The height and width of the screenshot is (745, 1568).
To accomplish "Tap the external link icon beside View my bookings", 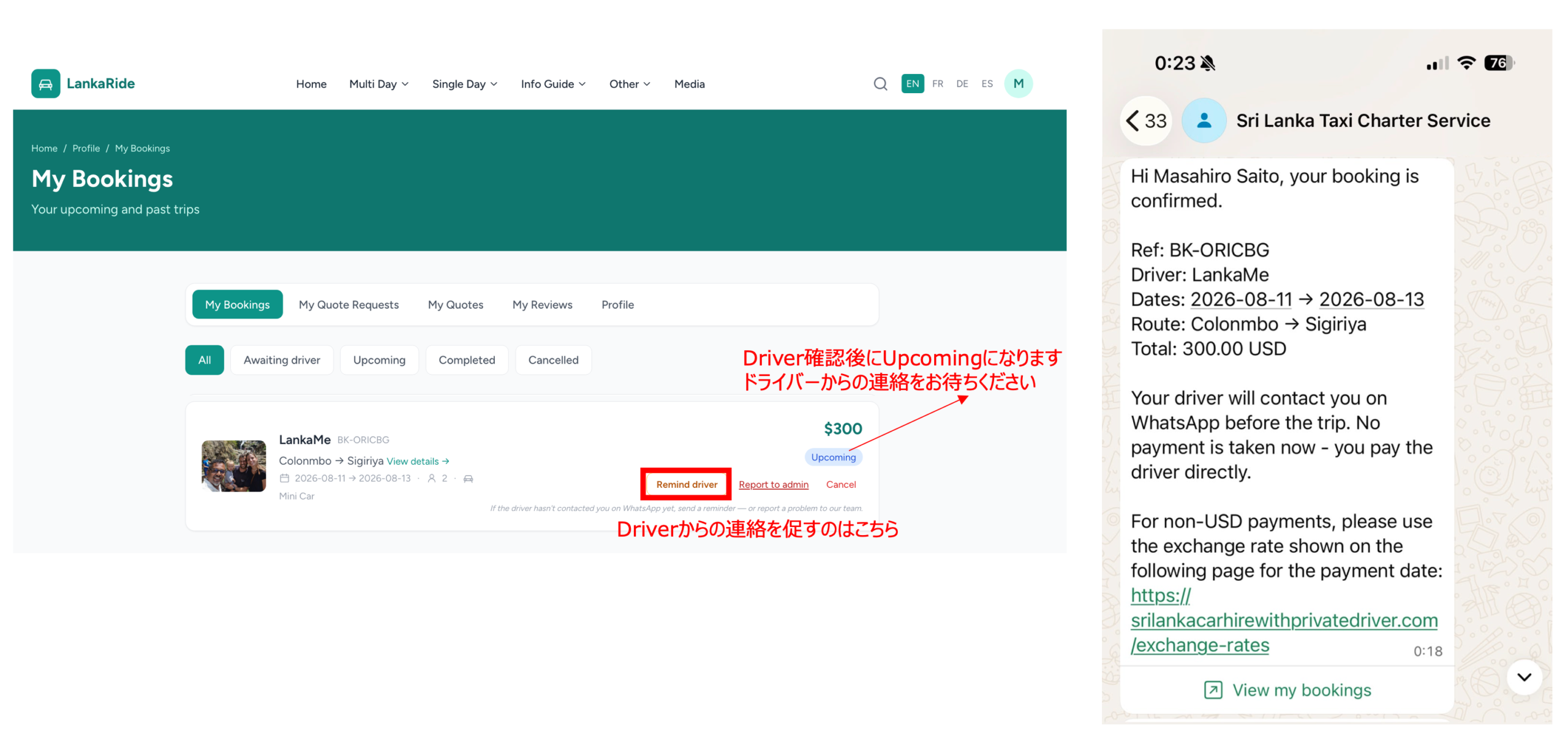I will coord(1213,690).
